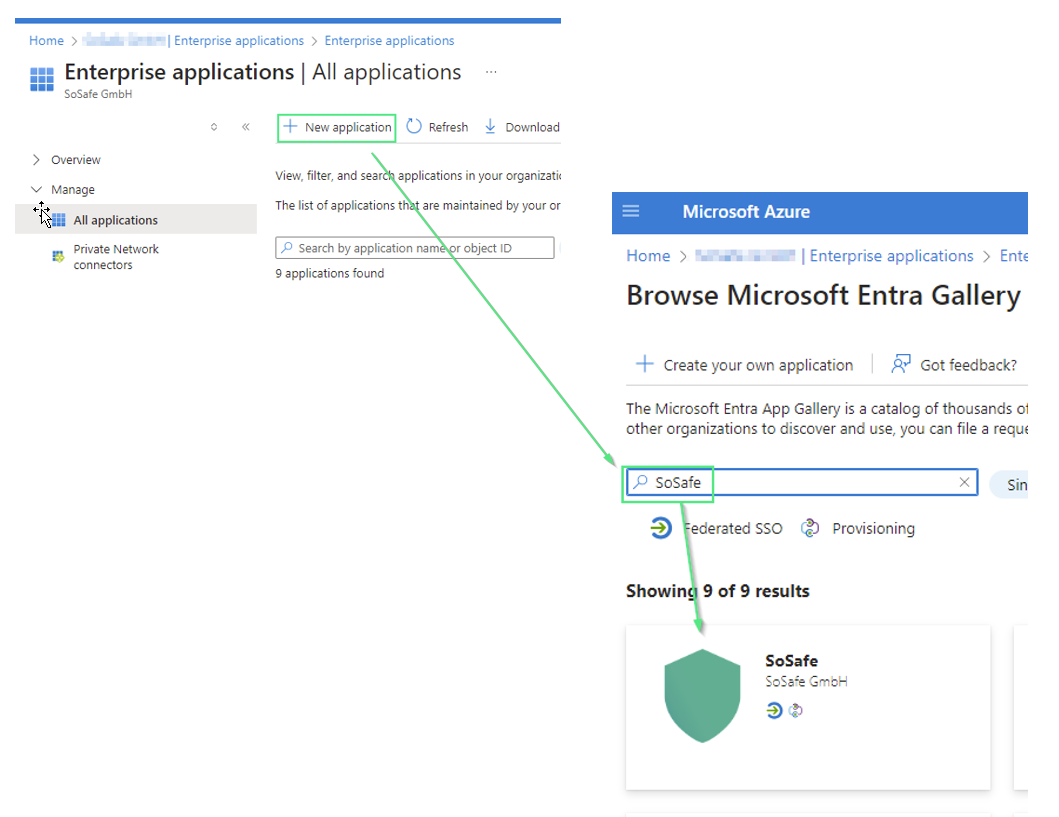This screenshot has width=1059, height=817.
Task: Clear the SoSafe search with X
Action: 964,482
